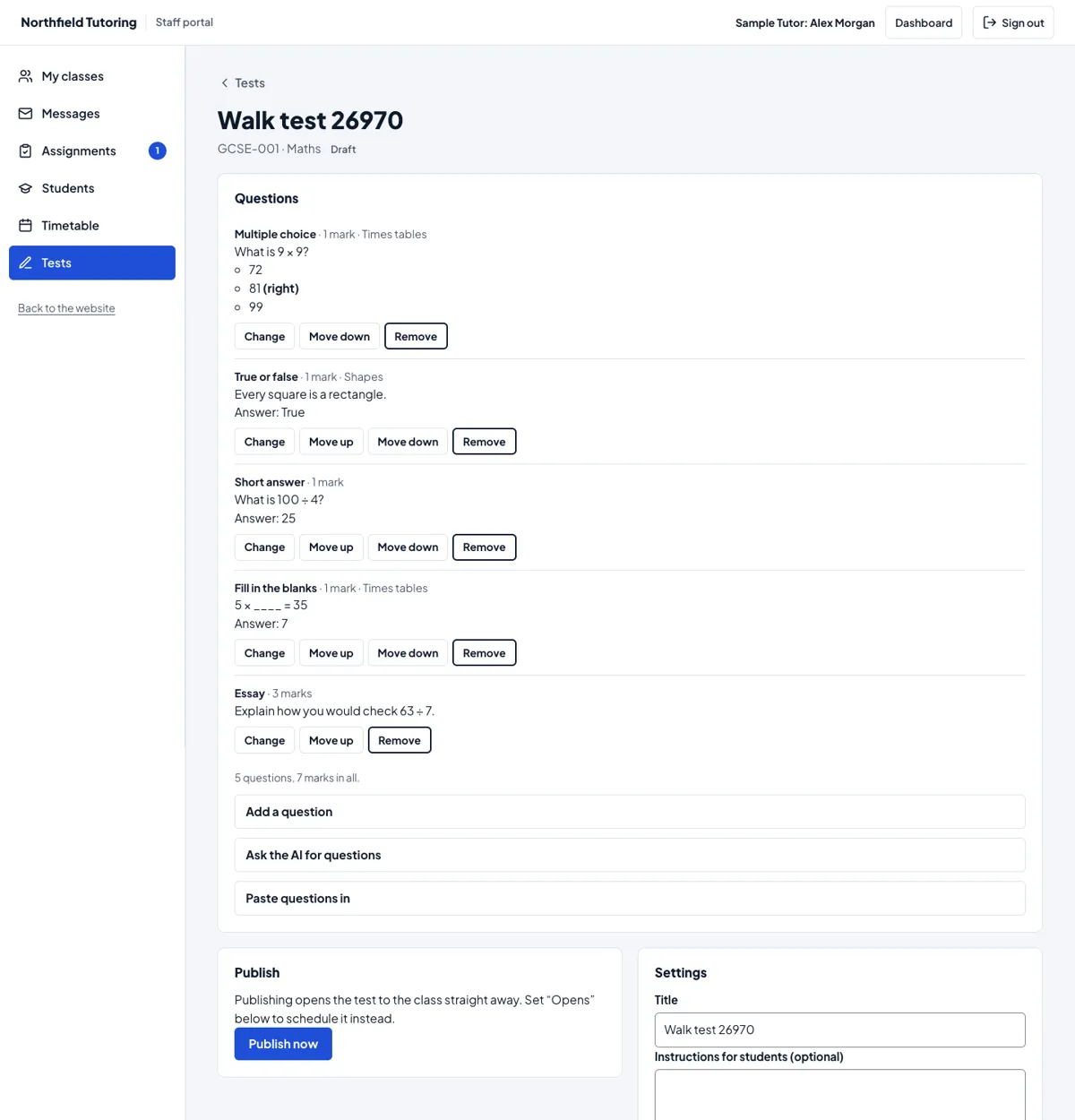Click the 'Explain how you would check' text
This screenshot has width=1075, height=1120.
[334, 711]
